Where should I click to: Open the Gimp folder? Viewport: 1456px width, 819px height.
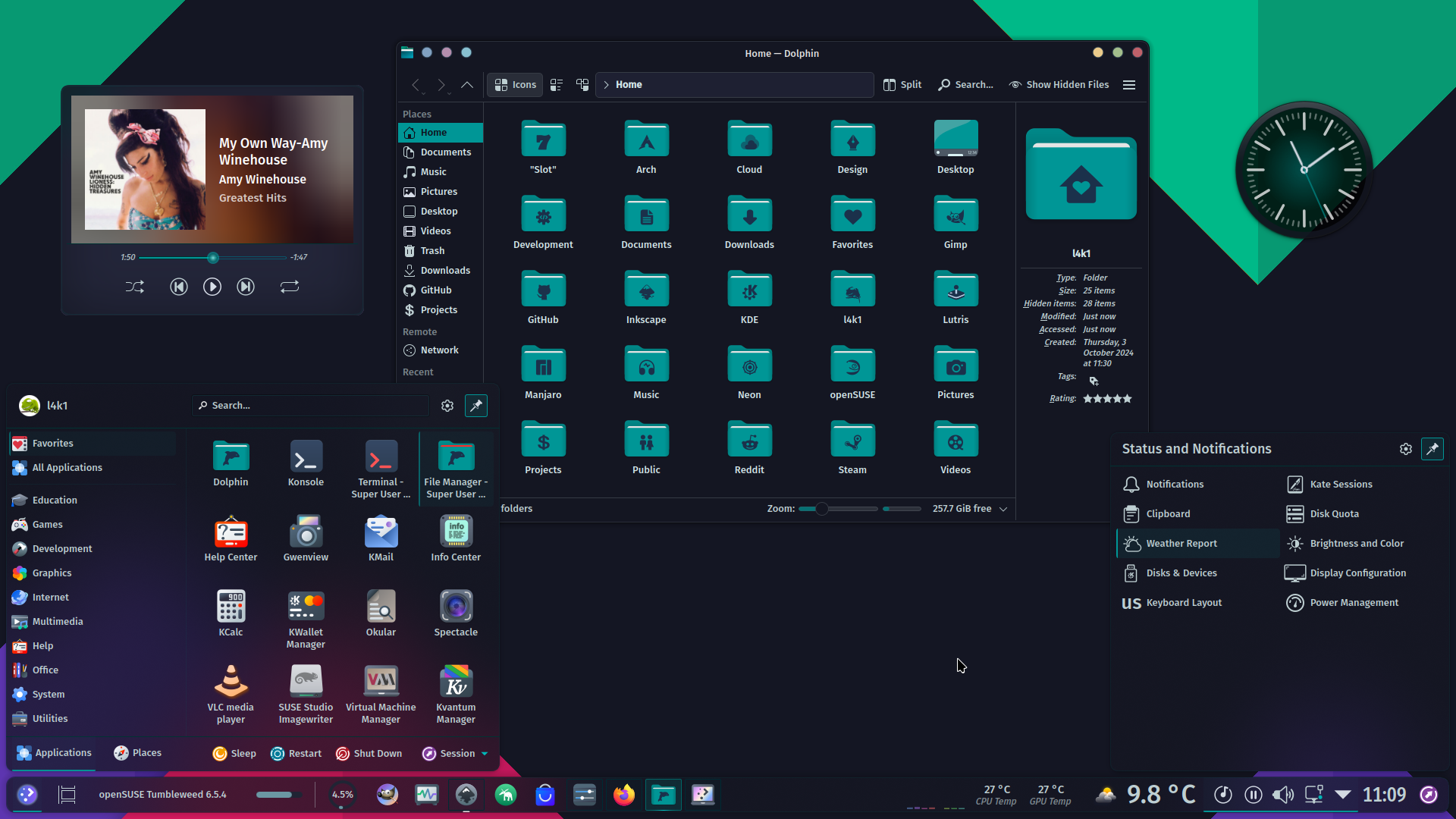955,223
